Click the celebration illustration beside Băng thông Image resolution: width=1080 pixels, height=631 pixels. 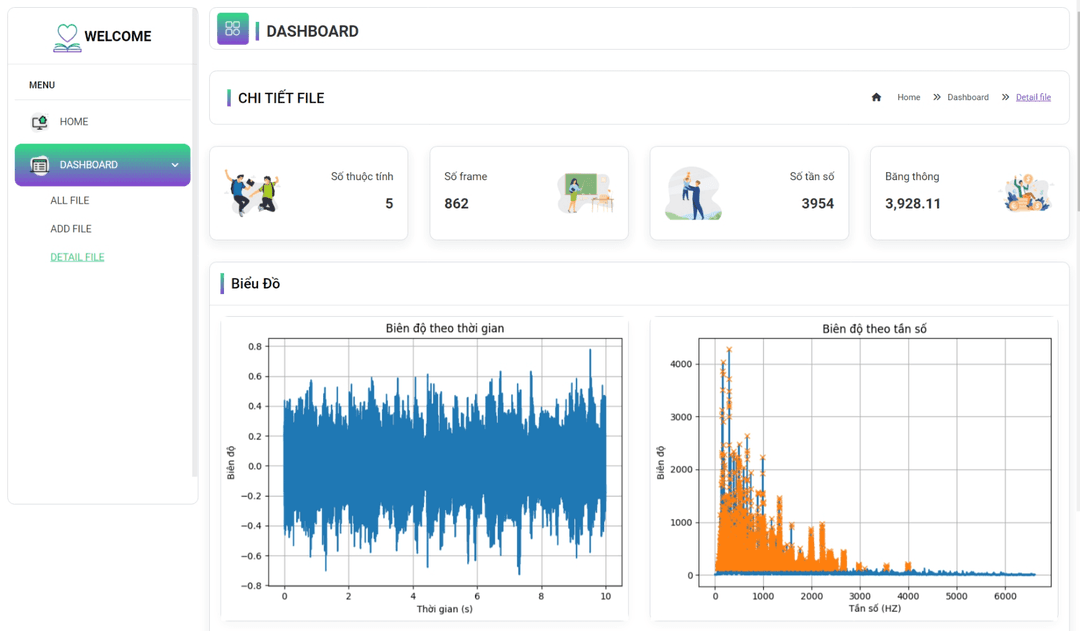click(1025, 193)
